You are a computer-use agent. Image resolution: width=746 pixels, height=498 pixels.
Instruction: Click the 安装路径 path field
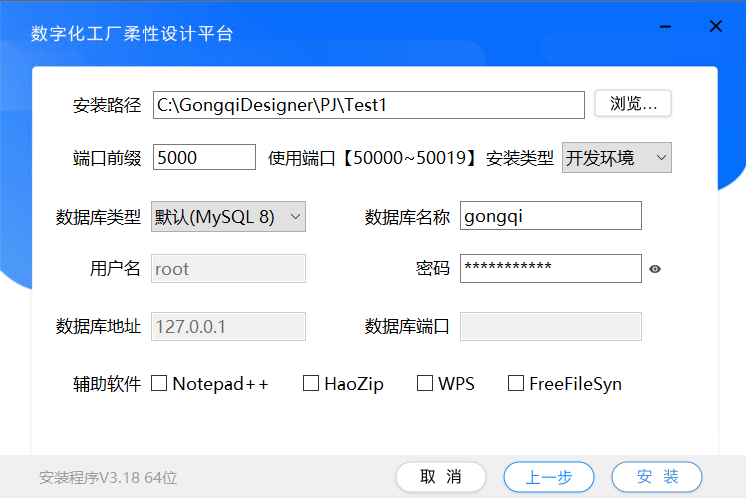(x=368, y=105)
